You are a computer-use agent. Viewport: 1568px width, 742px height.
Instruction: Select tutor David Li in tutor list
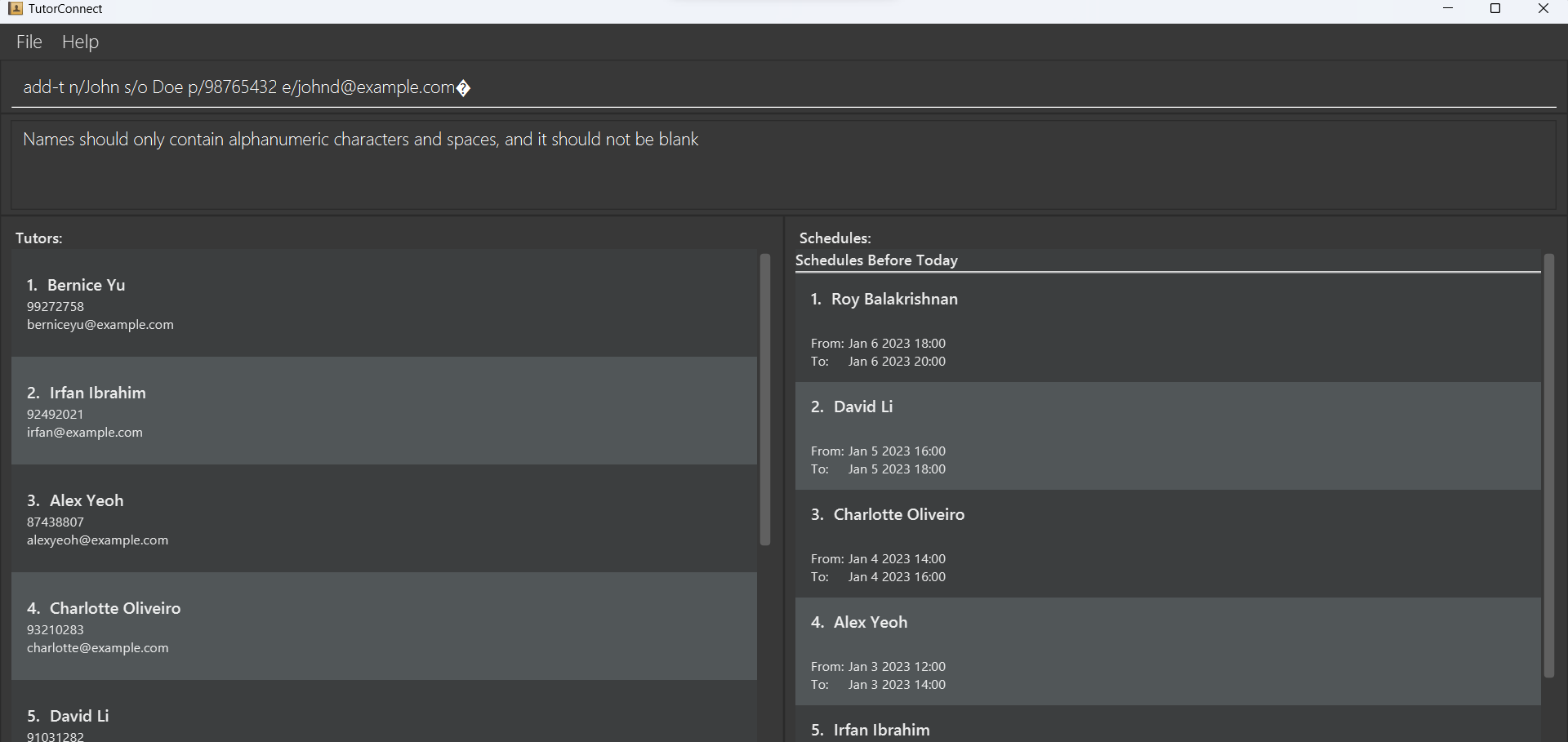(x=384, y=712)
